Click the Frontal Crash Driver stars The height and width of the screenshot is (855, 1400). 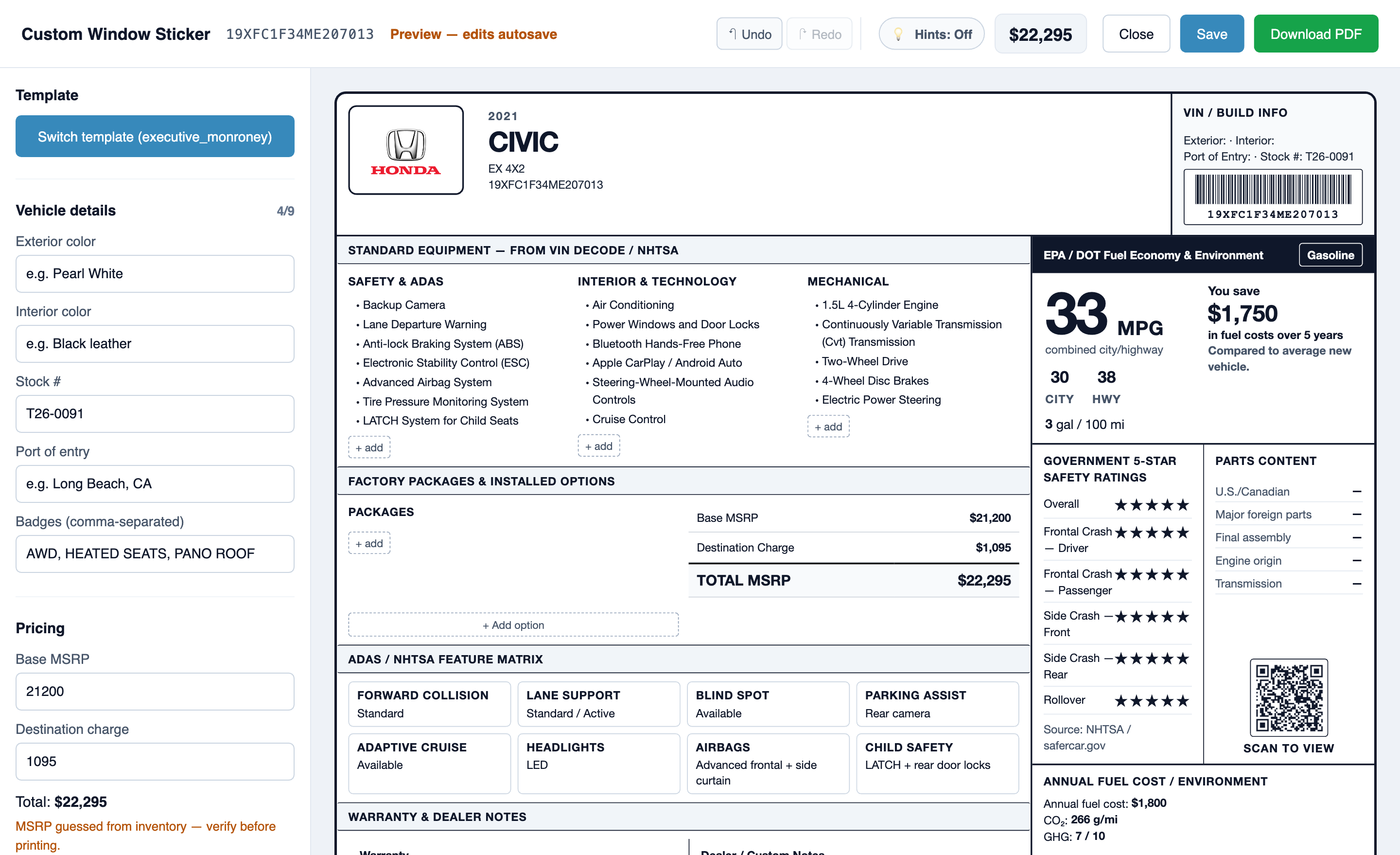click(x=1152, y=533)
